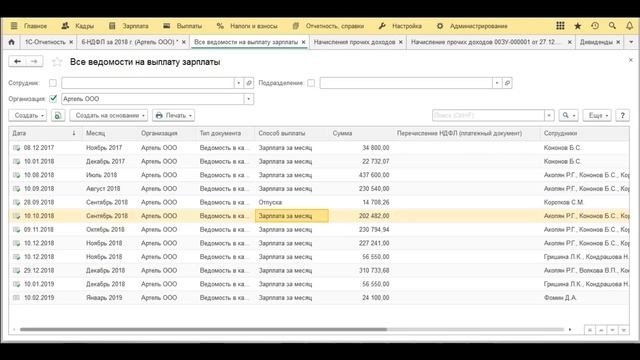Click the list search magnifier button
Viewport: 640px width, 360px height.
click(569, 116)
